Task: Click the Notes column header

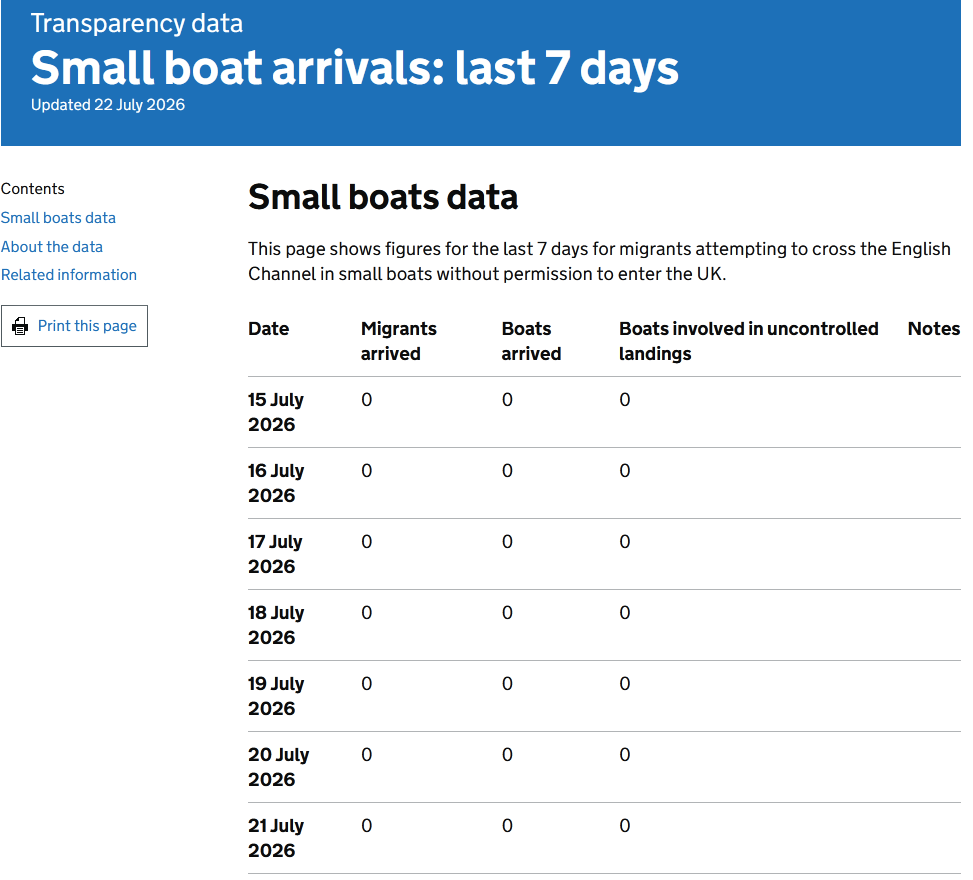Action: pos(934,328)
